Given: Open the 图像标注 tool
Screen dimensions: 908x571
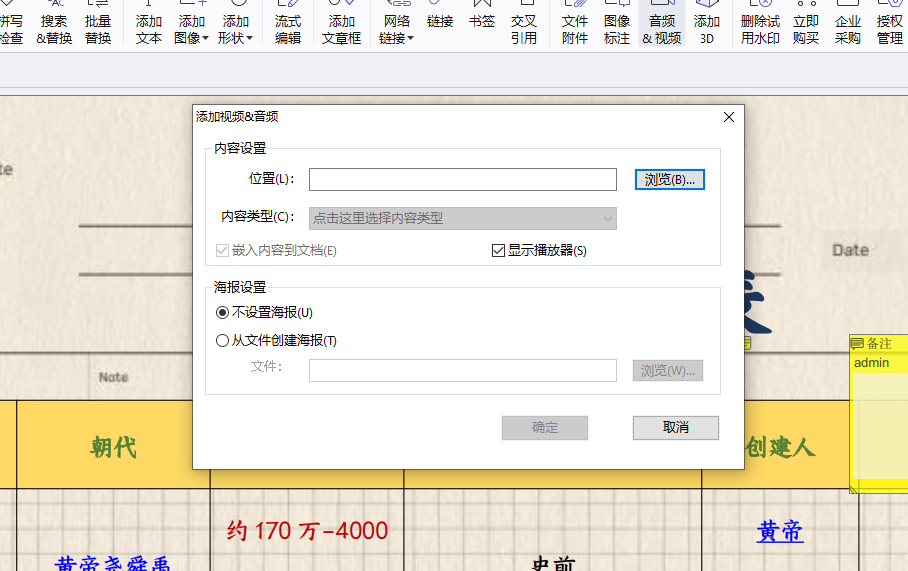Looking at the screenshot, I should pyautogui.click(x=617, y=22).
